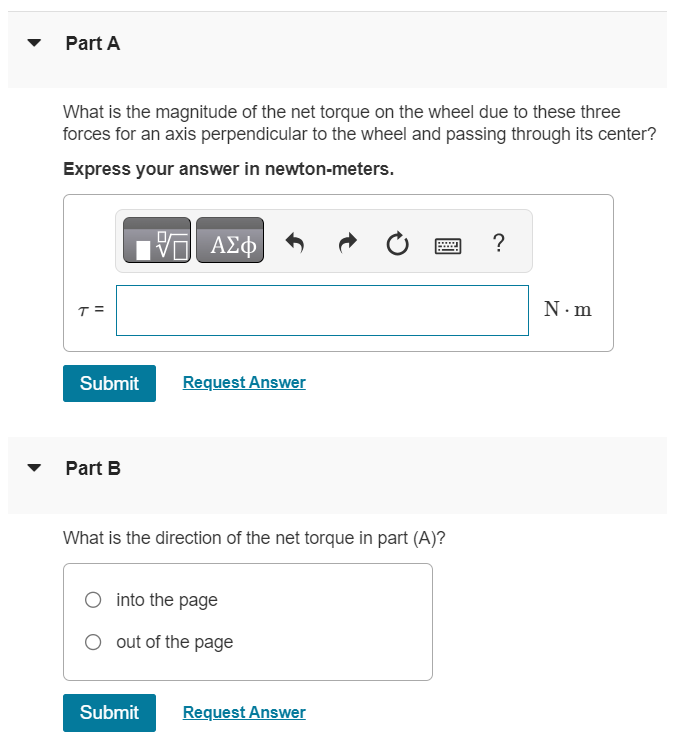Click Request Answer link for Part B

pyautogui.click(x=244, y=712)
